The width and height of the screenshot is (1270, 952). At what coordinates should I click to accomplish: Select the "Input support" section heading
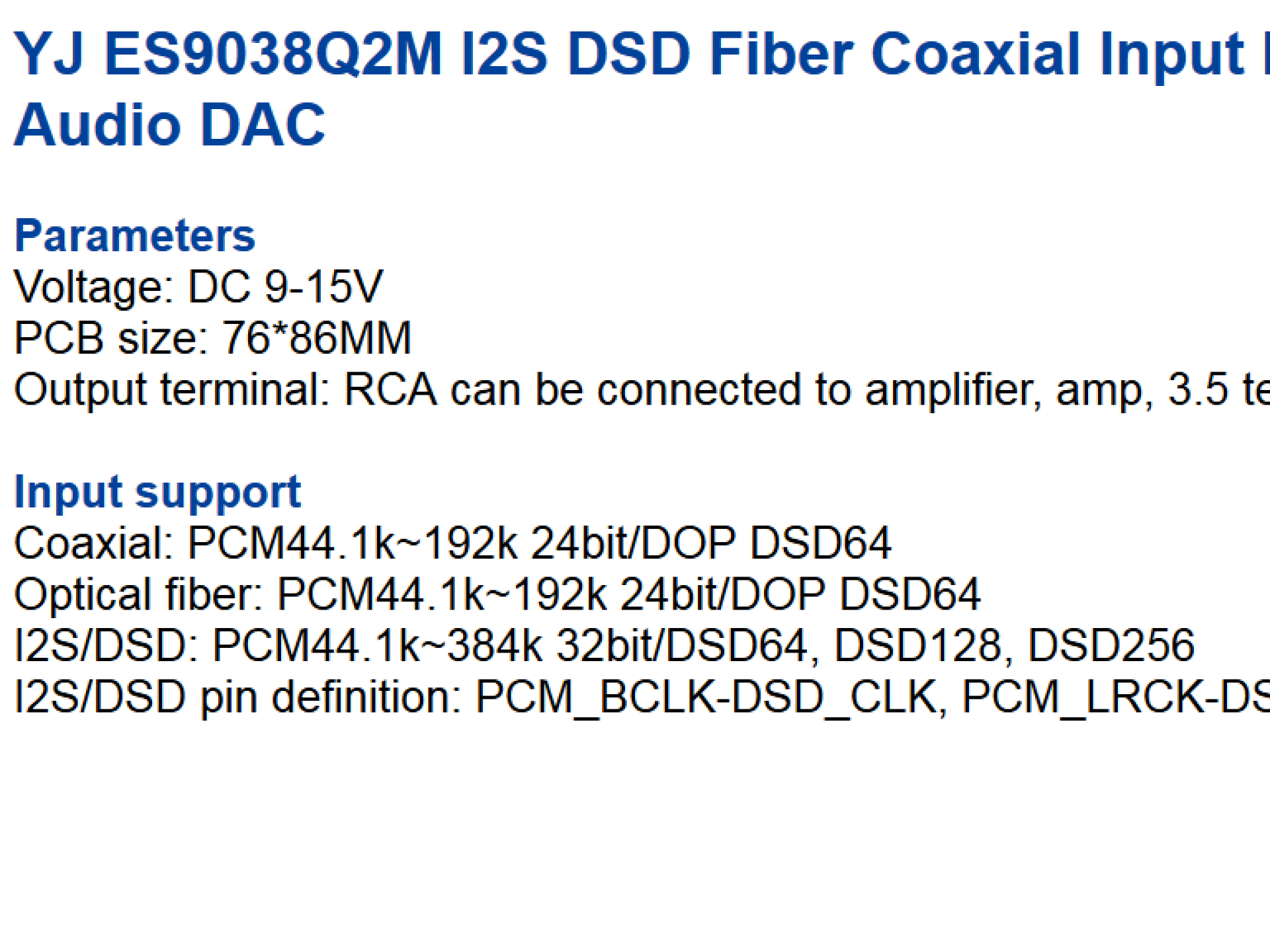coord(157,493)
